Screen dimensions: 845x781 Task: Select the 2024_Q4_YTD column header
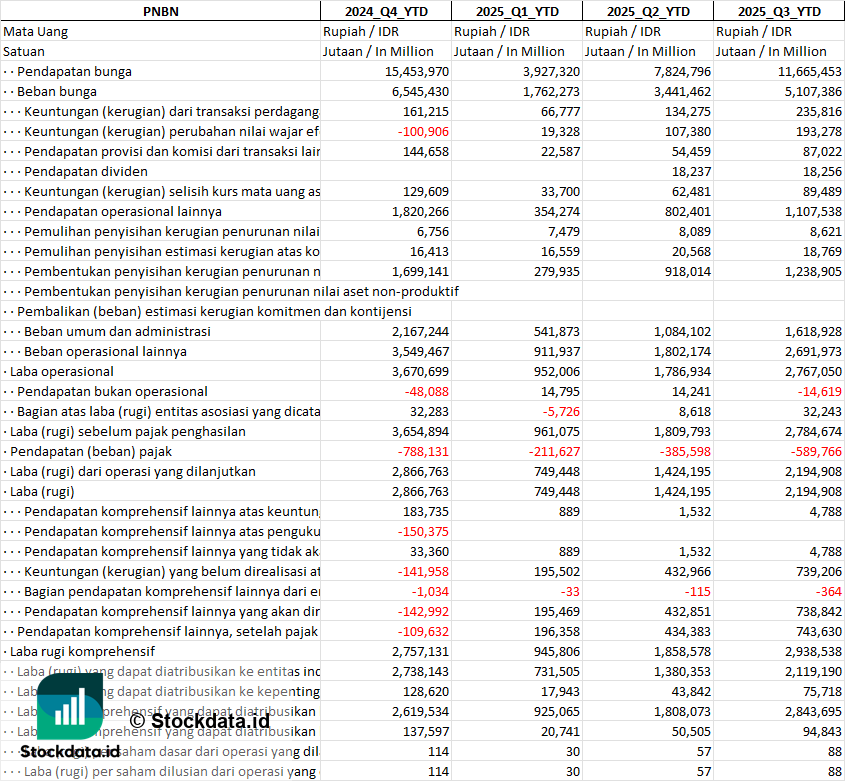pyautogui.click(x=386, y=11)
